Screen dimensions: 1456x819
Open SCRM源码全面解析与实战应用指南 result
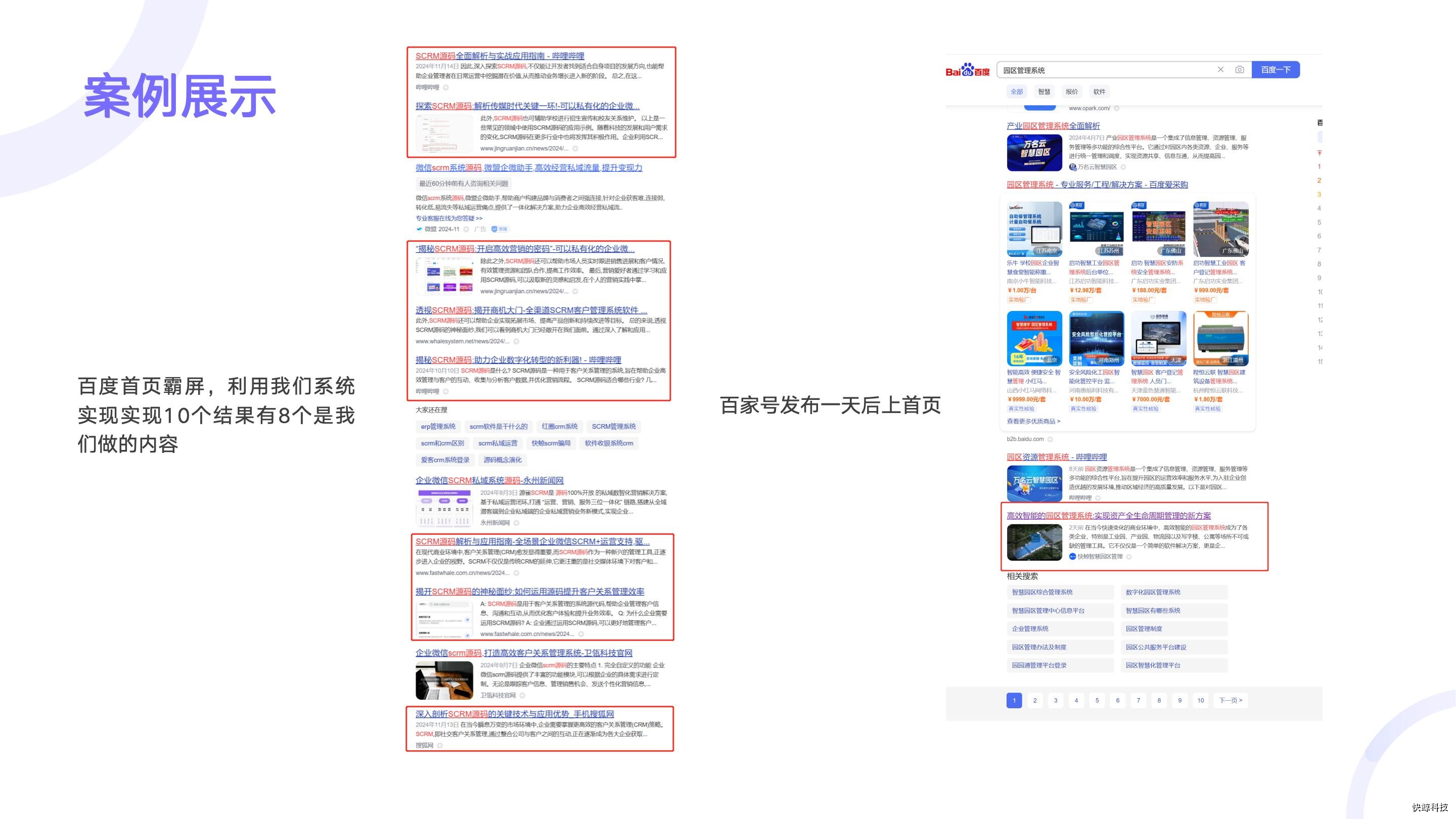coord(499,56)
